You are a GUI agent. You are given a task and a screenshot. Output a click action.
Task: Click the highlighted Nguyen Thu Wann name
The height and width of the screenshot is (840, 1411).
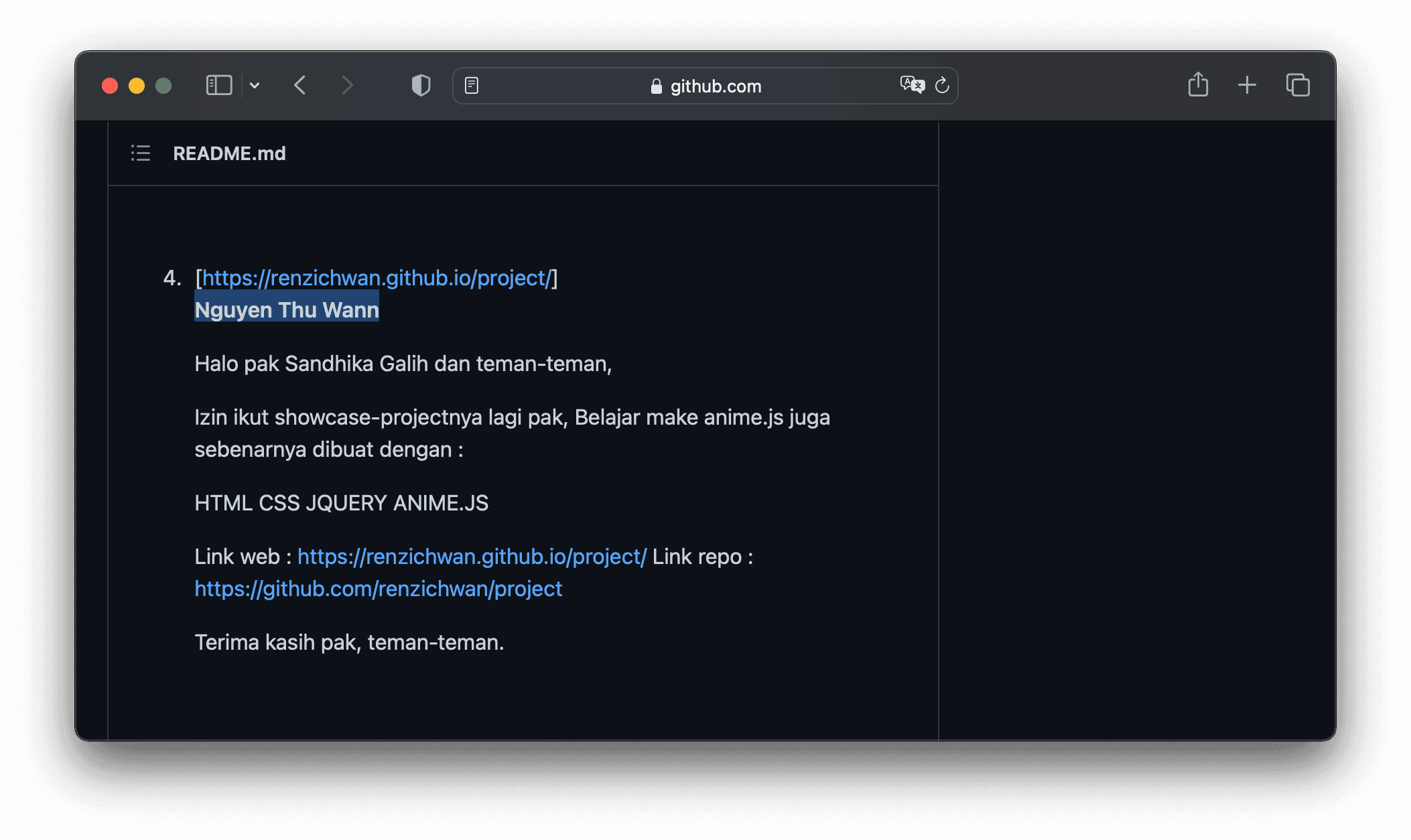click(x=287, y=310)
